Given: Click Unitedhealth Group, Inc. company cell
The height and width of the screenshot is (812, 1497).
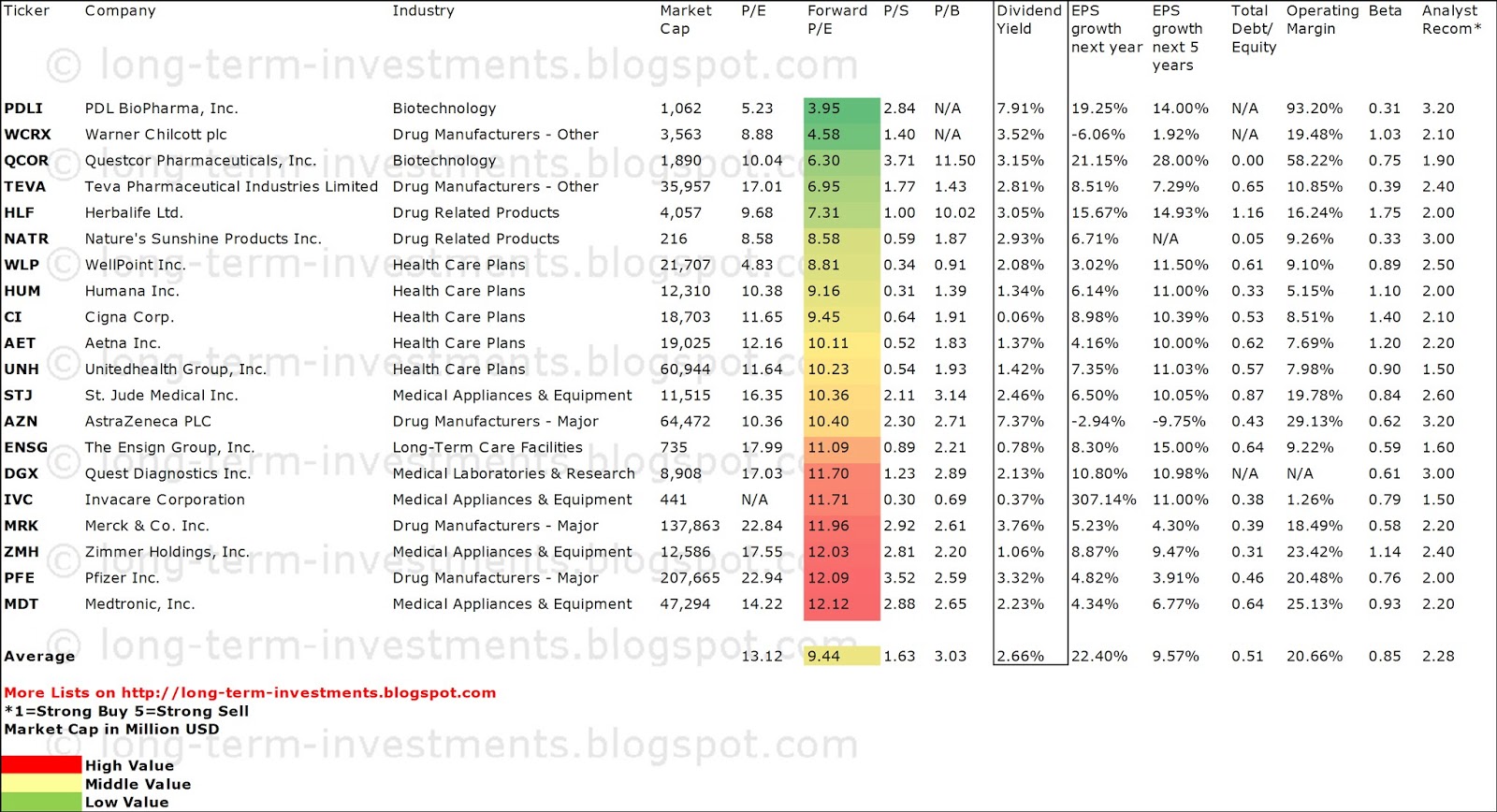Looking at the screenshot, I should [176, 370].
